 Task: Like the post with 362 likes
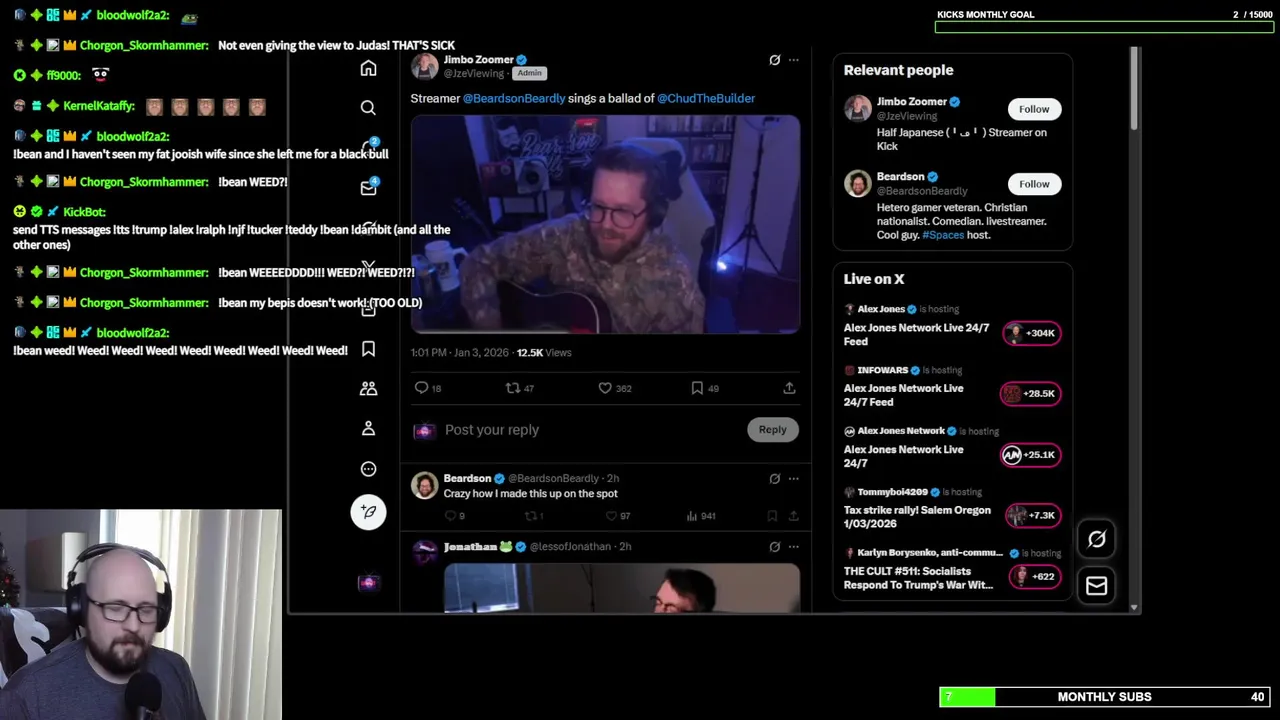[x=605, y=388]
